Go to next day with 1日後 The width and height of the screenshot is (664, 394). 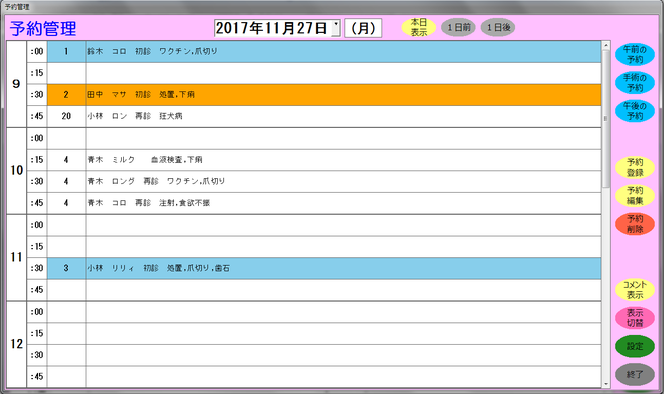tap(498, 28)
